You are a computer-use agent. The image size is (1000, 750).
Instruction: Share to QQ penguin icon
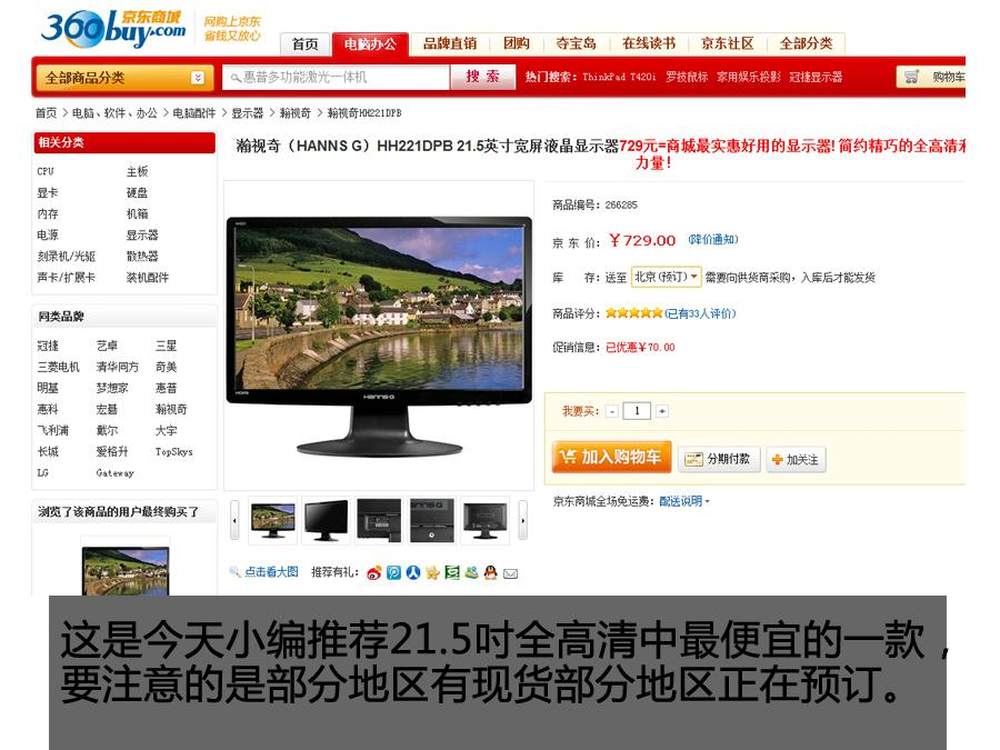click(x=490, y=573)
